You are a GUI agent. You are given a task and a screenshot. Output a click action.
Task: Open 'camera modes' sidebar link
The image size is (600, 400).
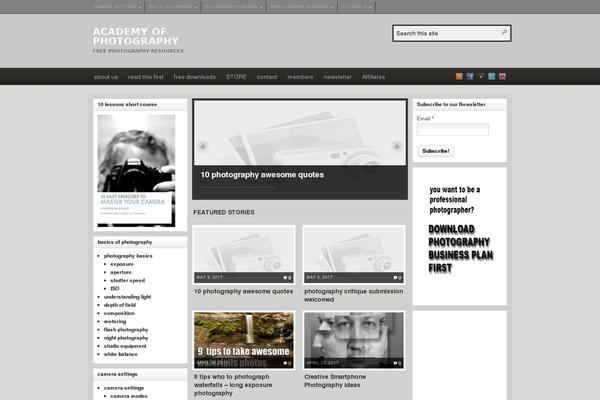pos(129,396)
